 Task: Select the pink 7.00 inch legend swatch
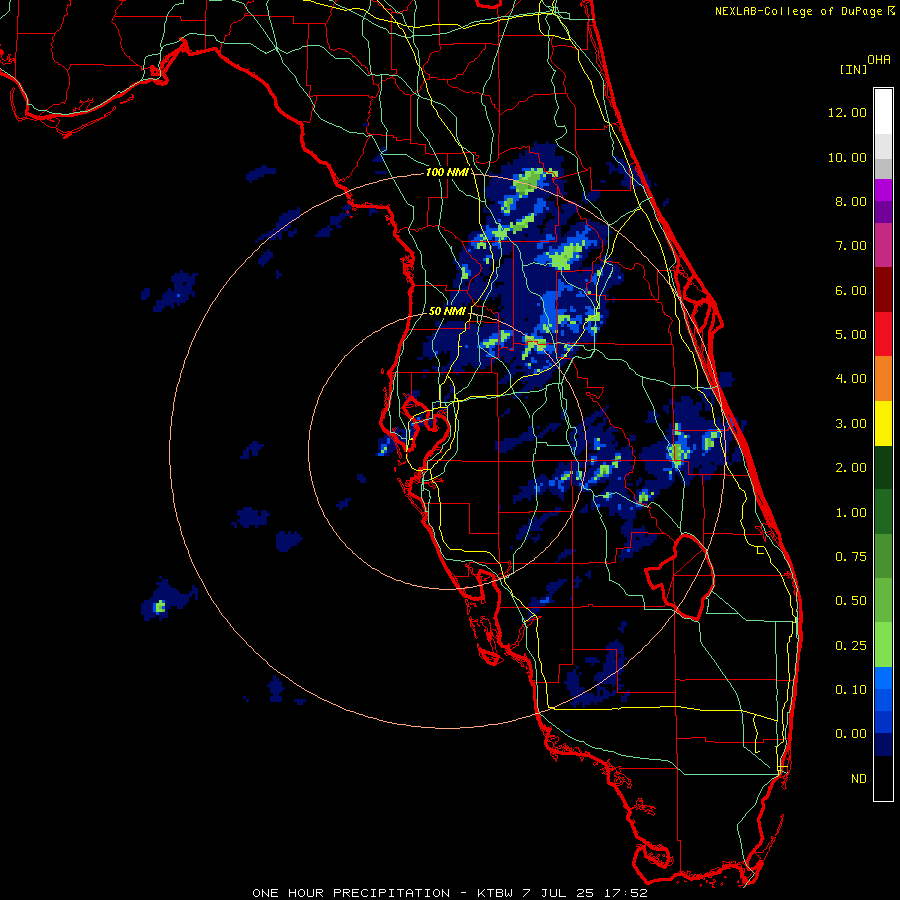(x=883, y=245)
